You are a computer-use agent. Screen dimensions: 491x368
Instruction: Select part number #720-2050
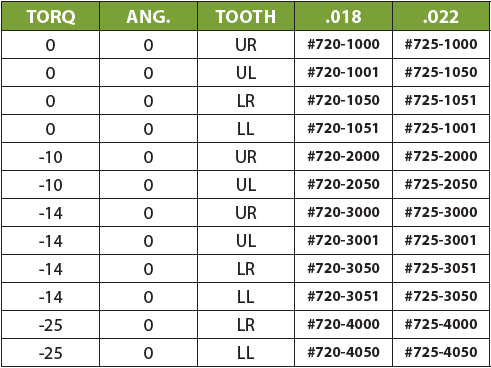pos(343,184)
